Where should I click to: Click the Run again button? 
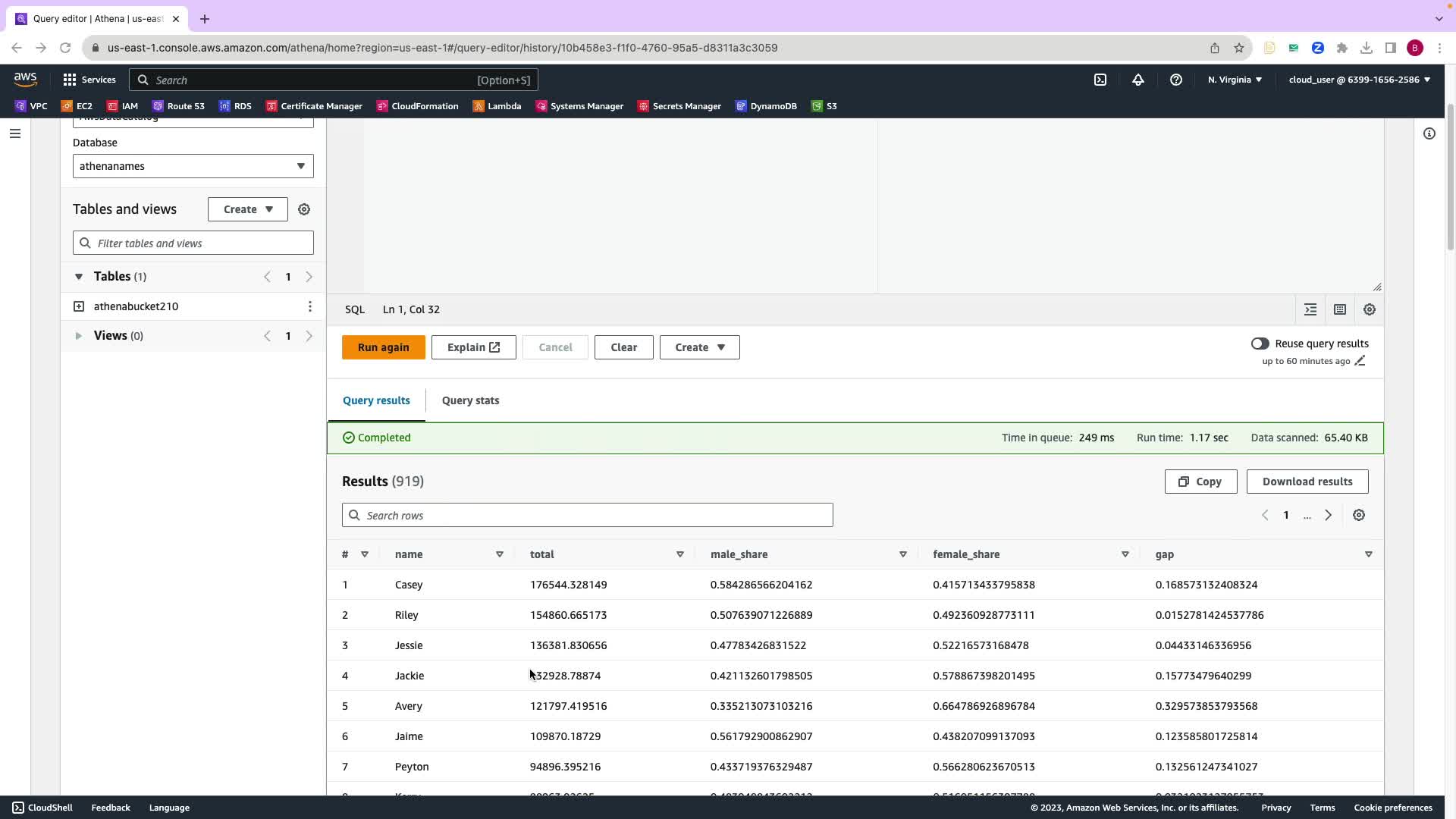[x=383, y=347]
